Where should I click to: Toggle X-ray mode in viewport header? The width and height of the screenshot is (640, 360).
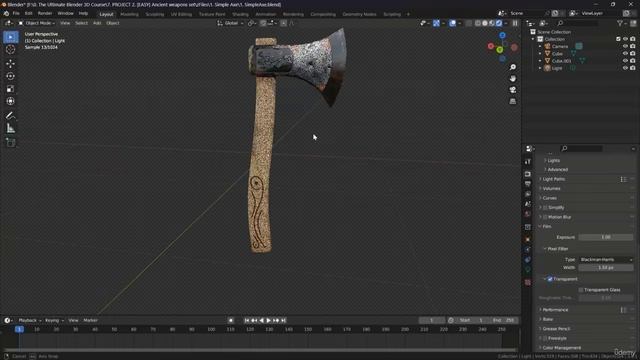469,23
